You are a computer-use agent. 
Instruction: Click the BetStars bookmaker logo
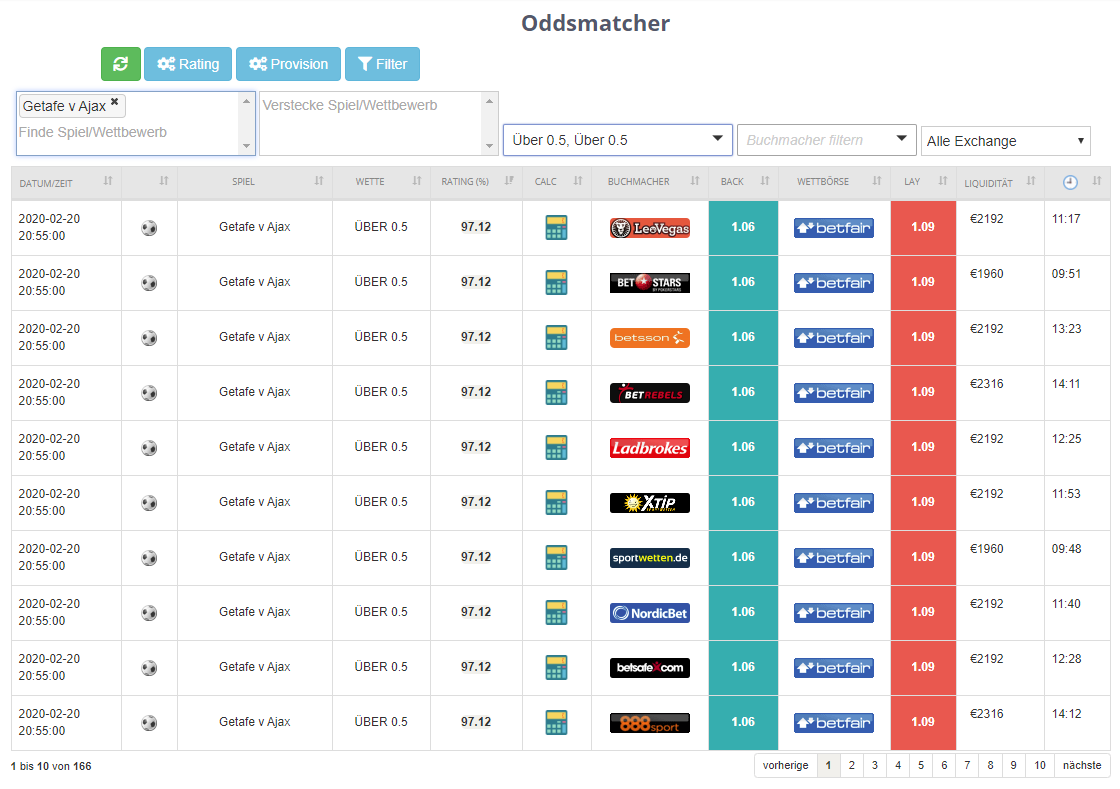[x=650, y=283]
